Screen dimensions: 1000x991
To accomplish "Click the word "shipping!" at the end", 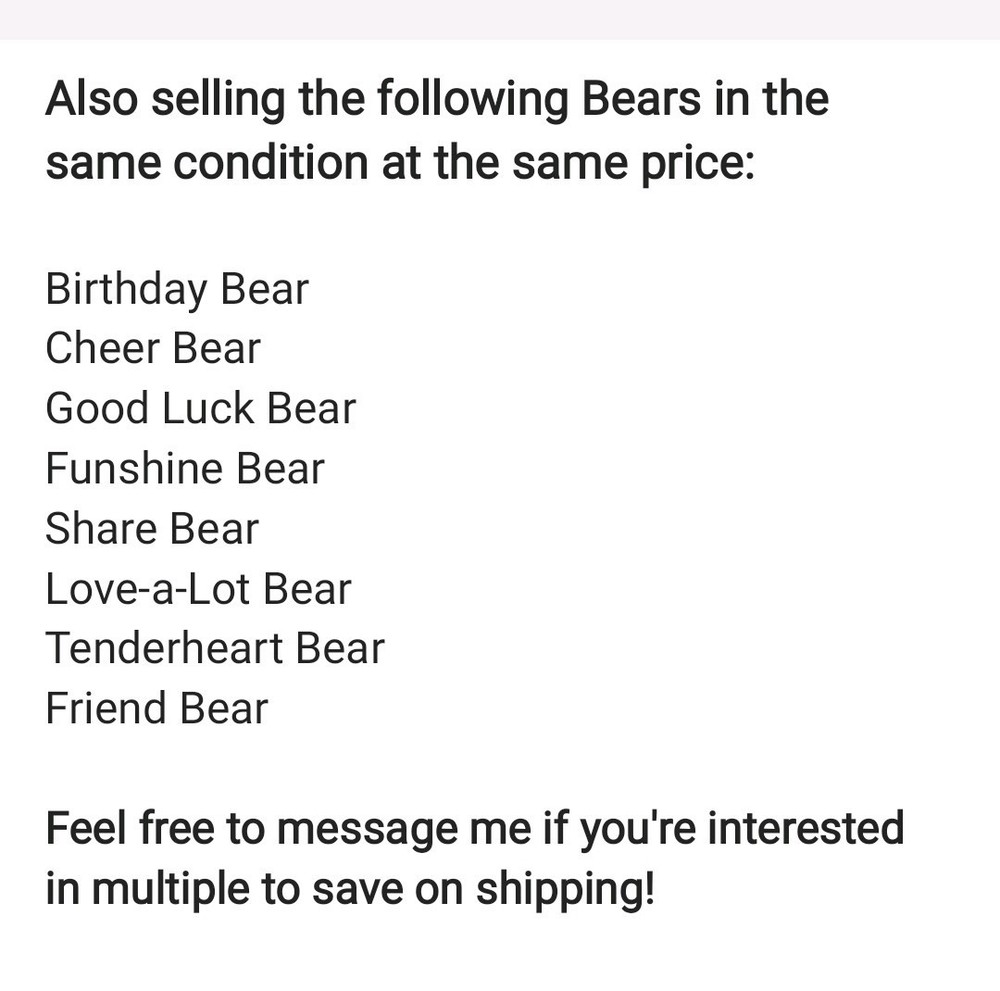I will (565, 889).
